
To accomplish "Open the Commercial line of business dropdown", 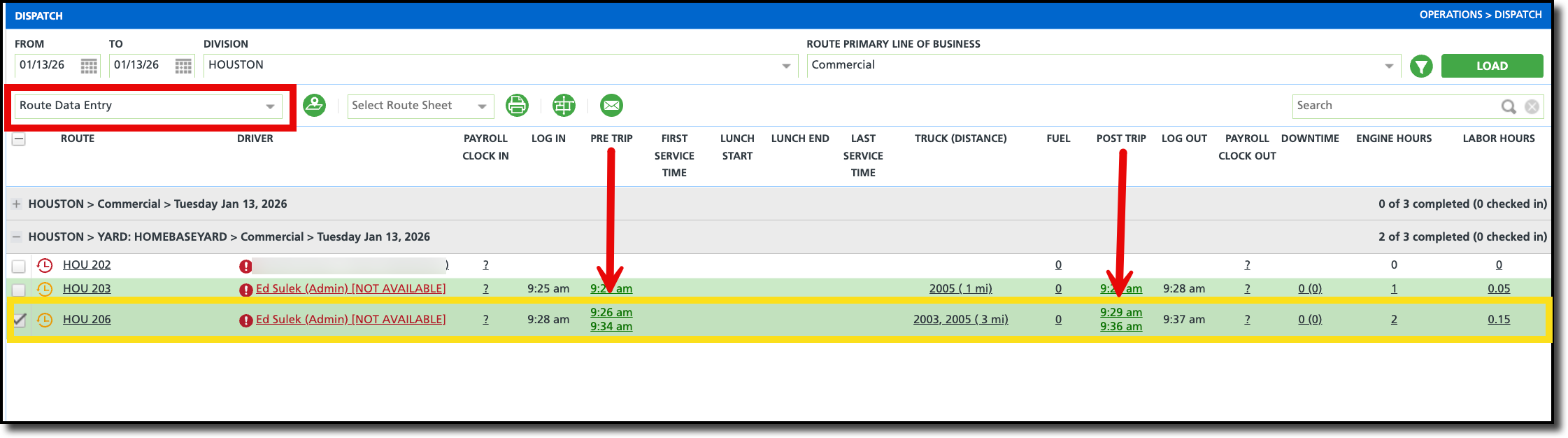I will click(1104, 65).
